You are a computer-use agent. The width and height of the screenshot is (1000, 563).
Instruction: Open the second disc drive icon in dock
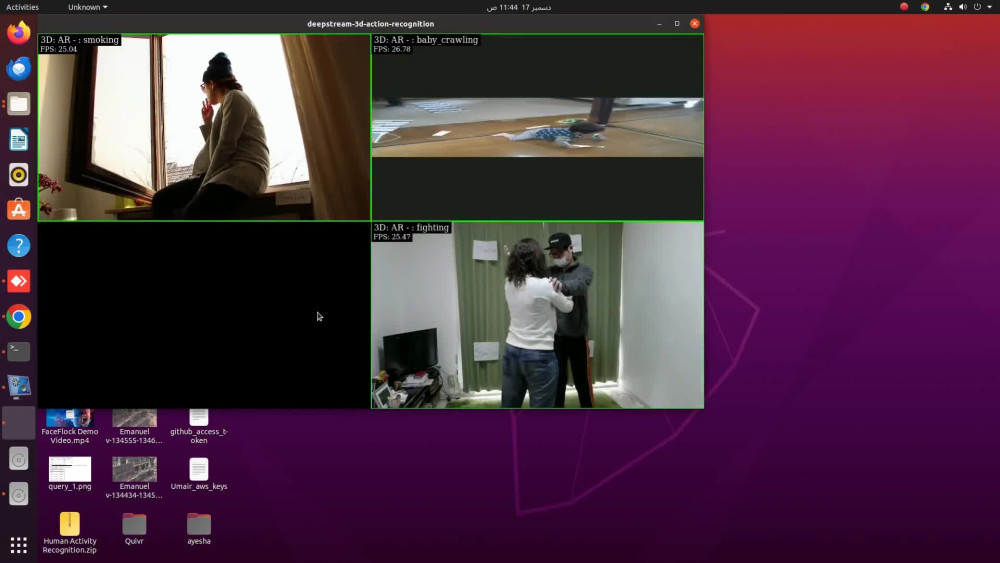coord(18,494)
